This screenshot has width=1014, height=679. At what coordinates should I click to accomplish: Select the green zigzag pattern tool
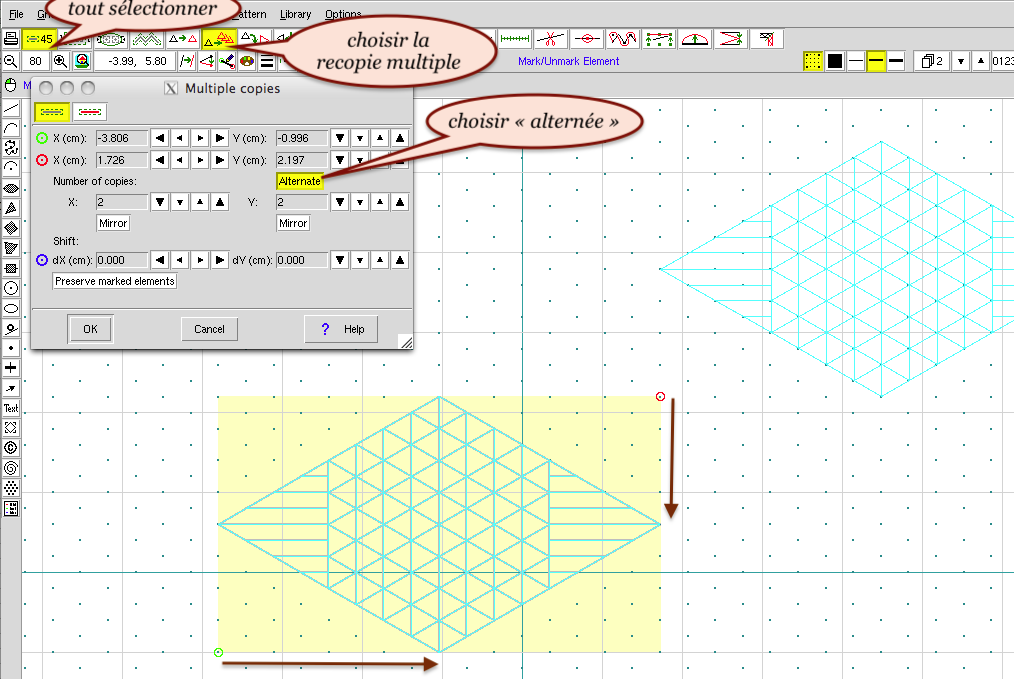tap(147, 39)
